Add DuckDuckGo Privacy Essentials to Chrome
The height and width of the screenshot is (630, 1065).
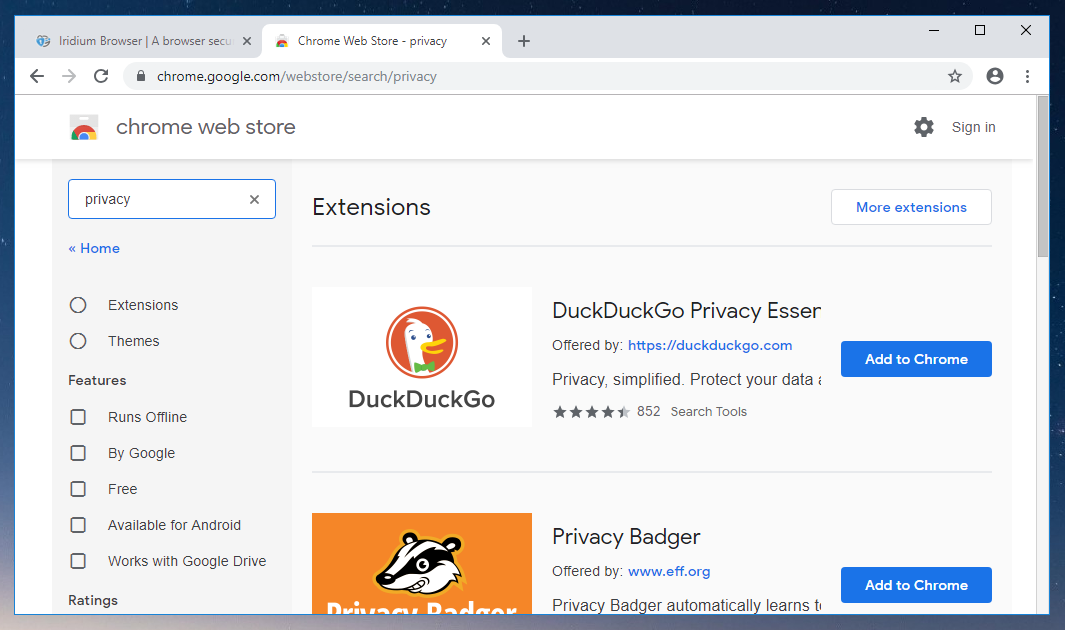(x=916, y=359)
